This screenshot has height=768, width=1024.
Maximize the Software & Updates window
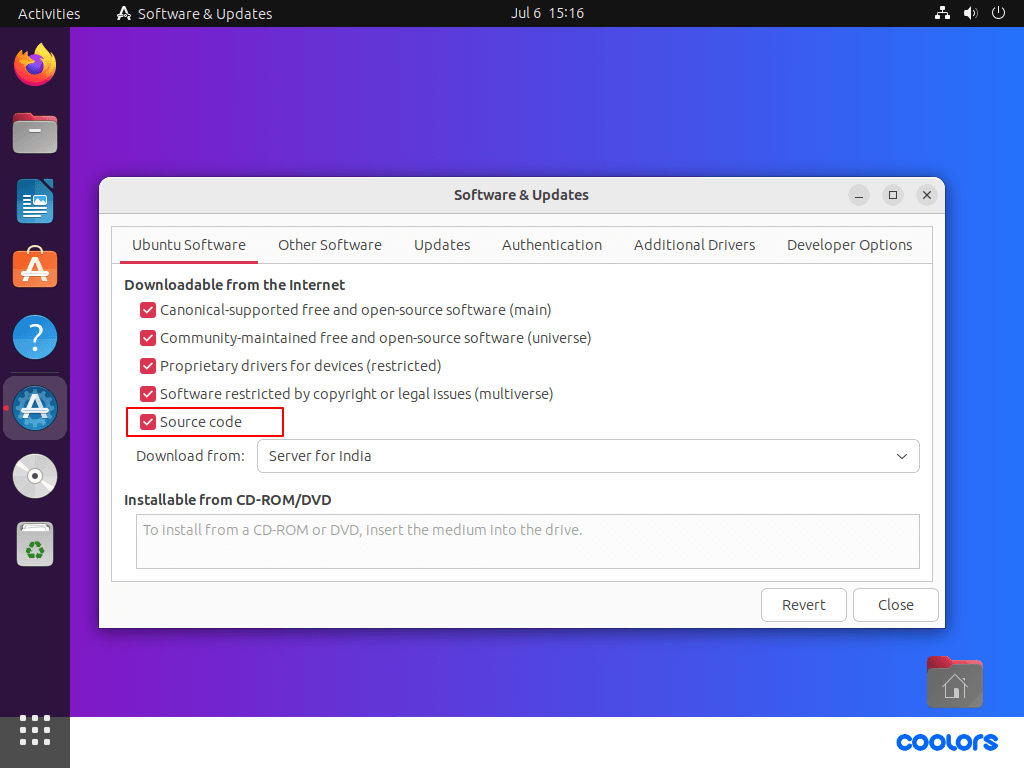coord(893,195)
